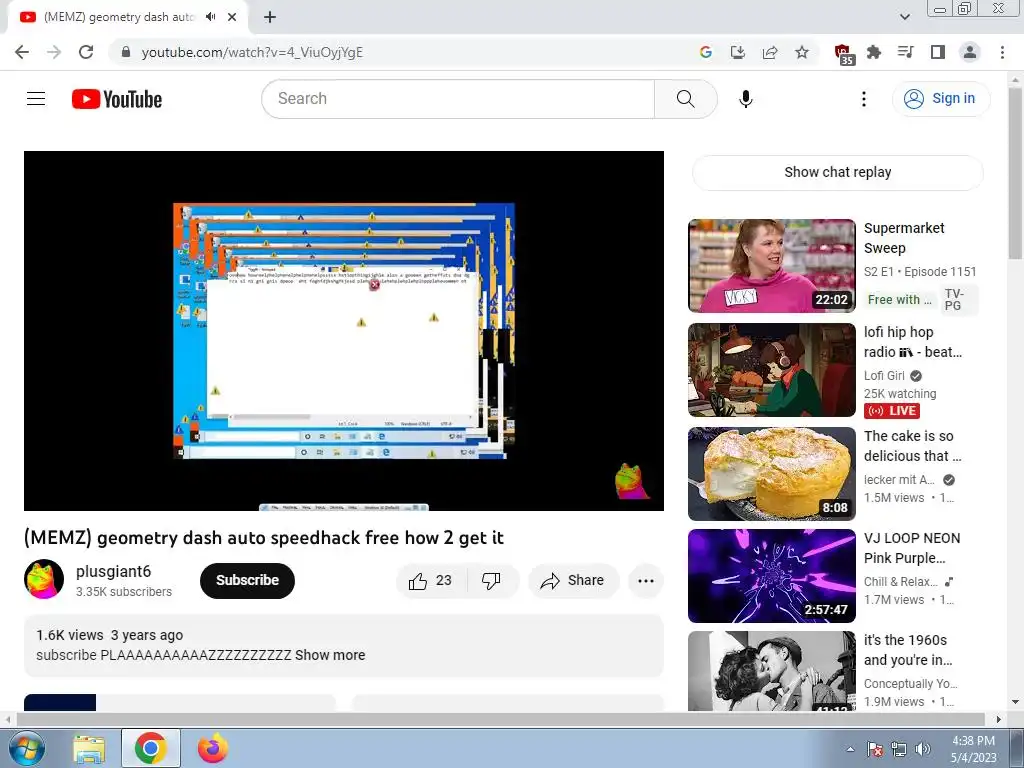Dislike the video with thumbs down
The height and width of the screenshot is (768, 1024).
coord(491,581)
